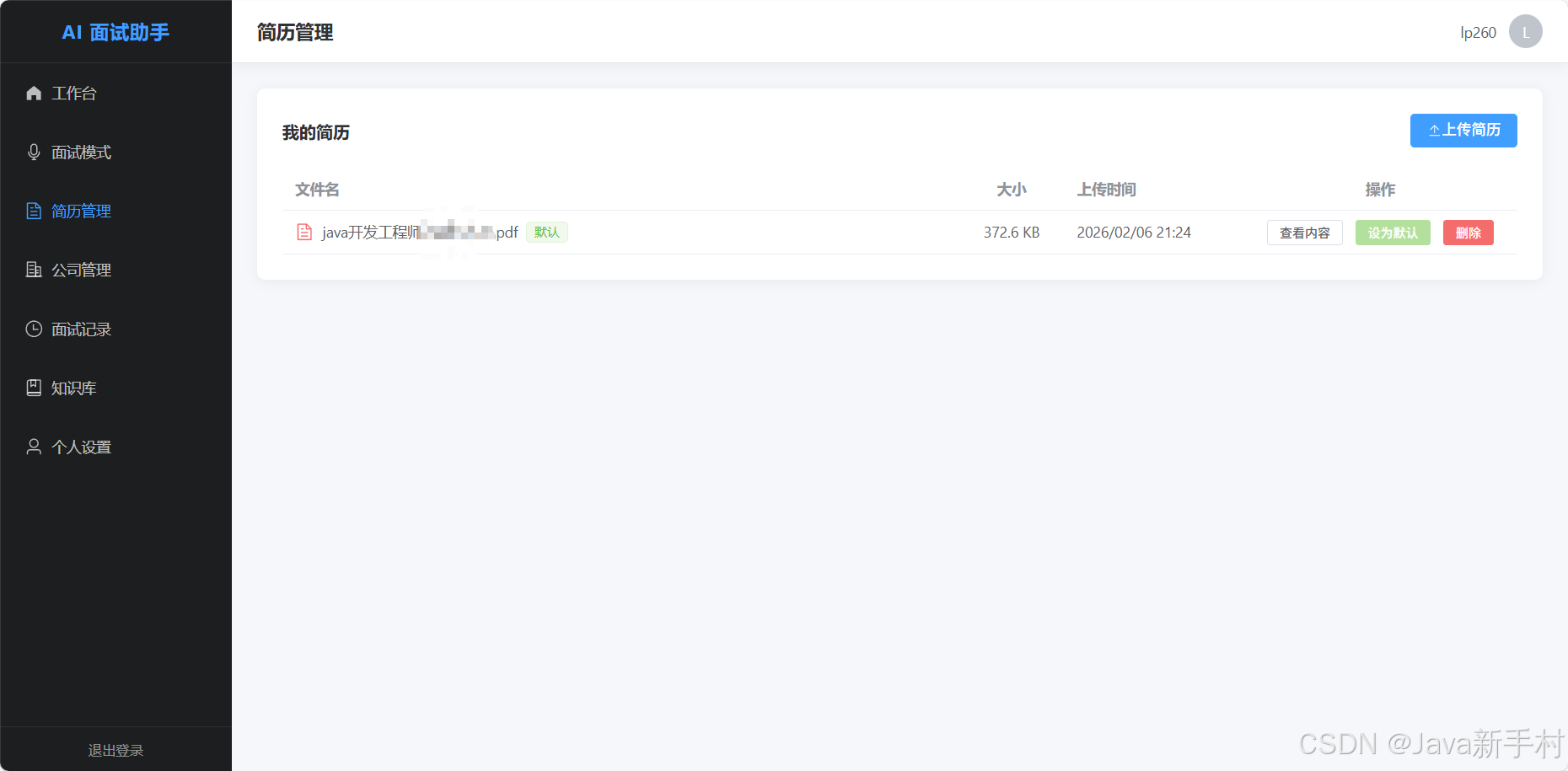This screenshot has height=771, width=1568.
Task: Click the document icon beside 简历管理
Action: tap(34, 211)
